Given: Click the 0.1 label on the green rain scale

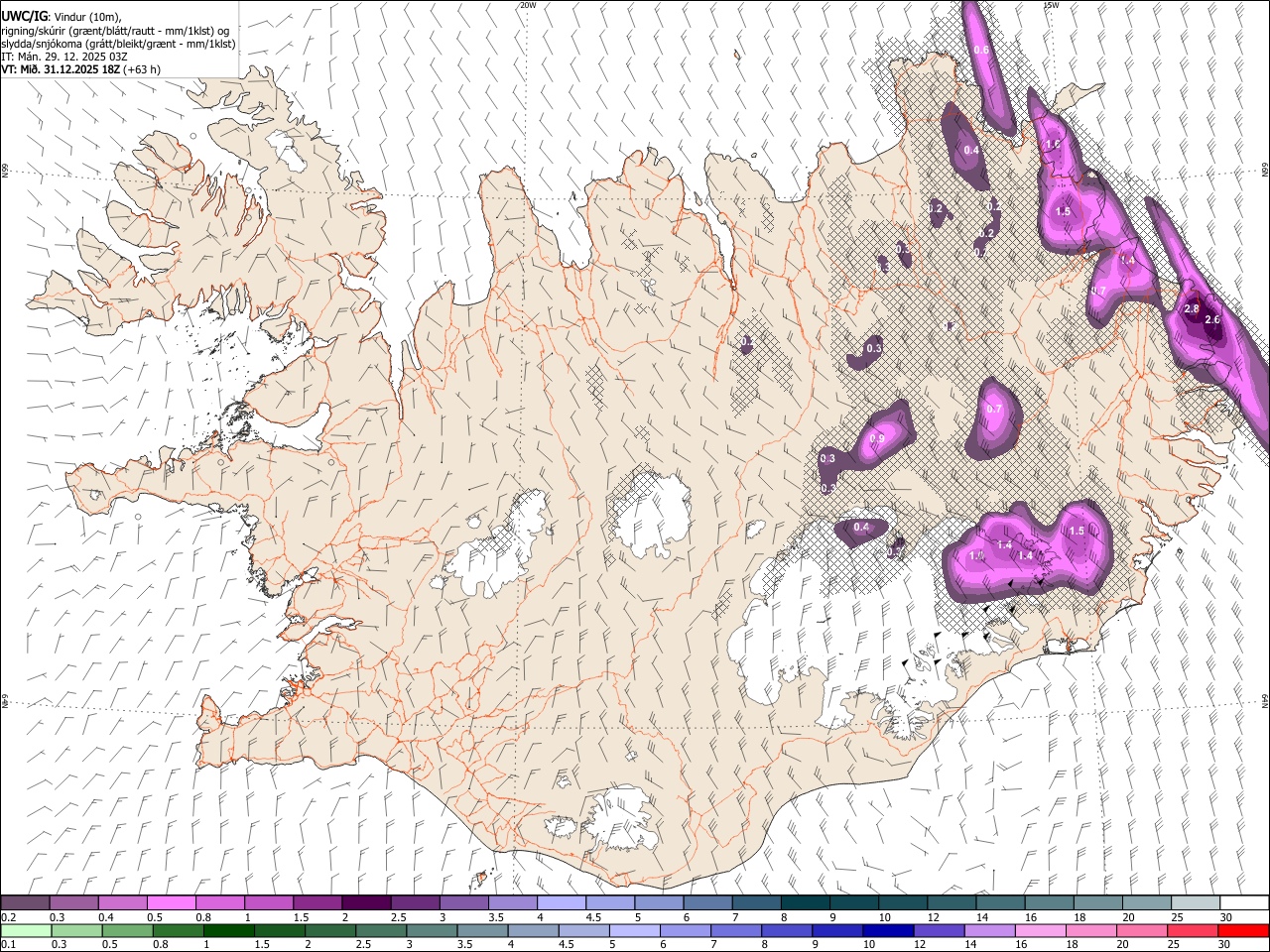Looking at the screenshot, I should point(6,945).
